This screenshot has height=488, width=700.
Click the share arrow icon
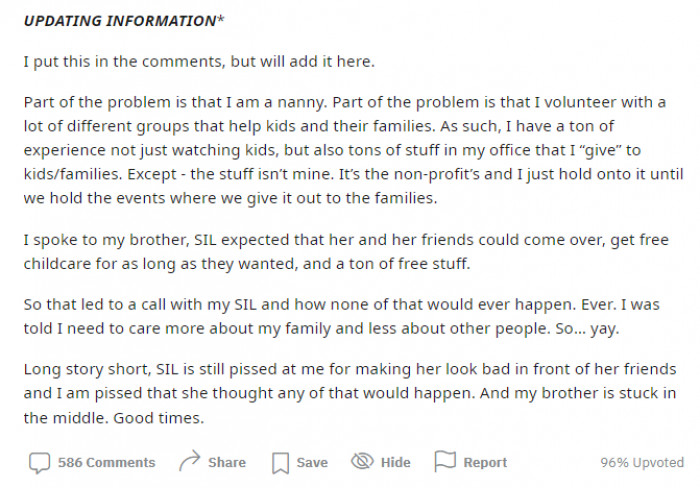(x=188, y=462)
